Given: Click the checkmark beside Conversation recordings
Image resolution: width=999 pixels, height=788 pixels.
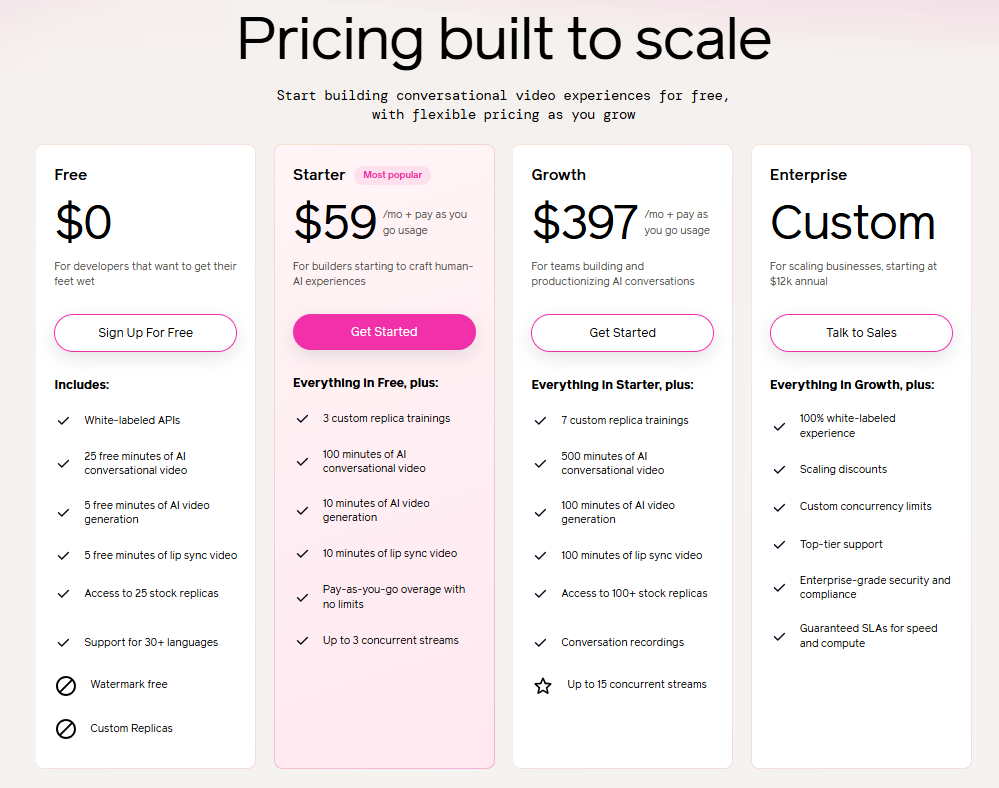Looking at the screenshot, I should click(540, 643).
